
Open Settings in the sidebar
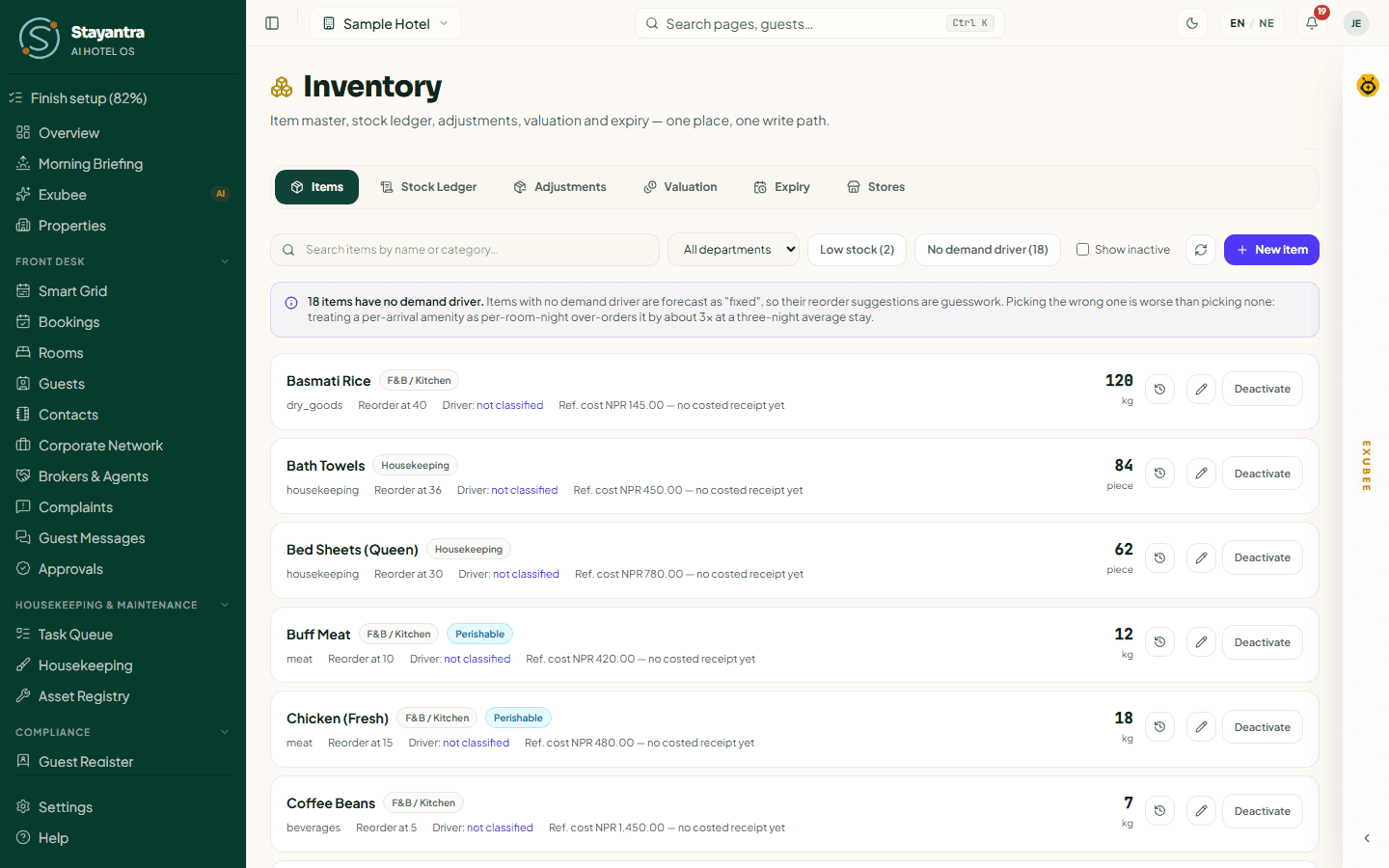[x=66, y=807]
